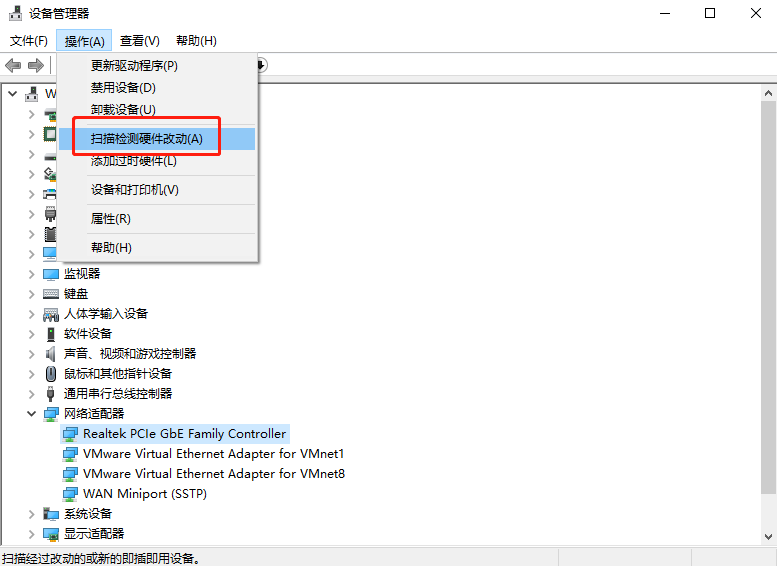Click the back arrow toolbar icon
This screenshot has height=566, width=777.
pos(13,65)
